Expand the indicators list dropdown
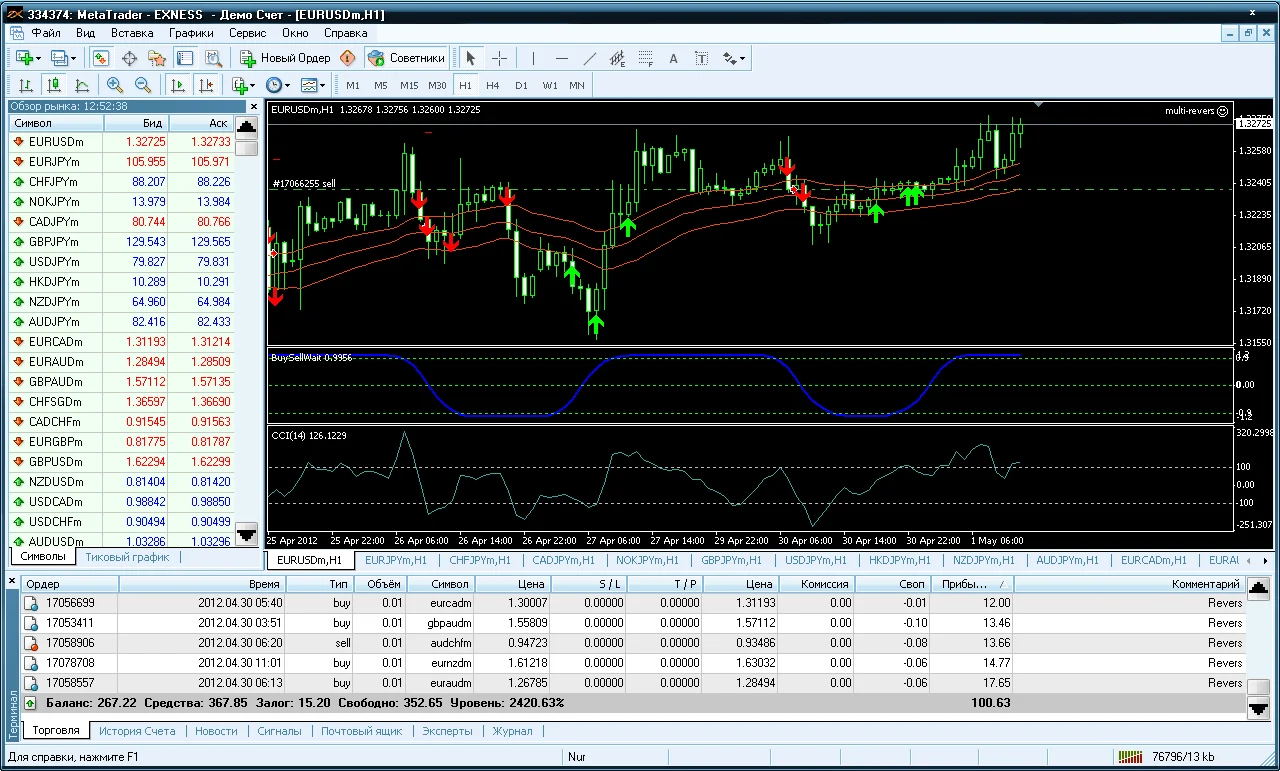 [252, 86]
